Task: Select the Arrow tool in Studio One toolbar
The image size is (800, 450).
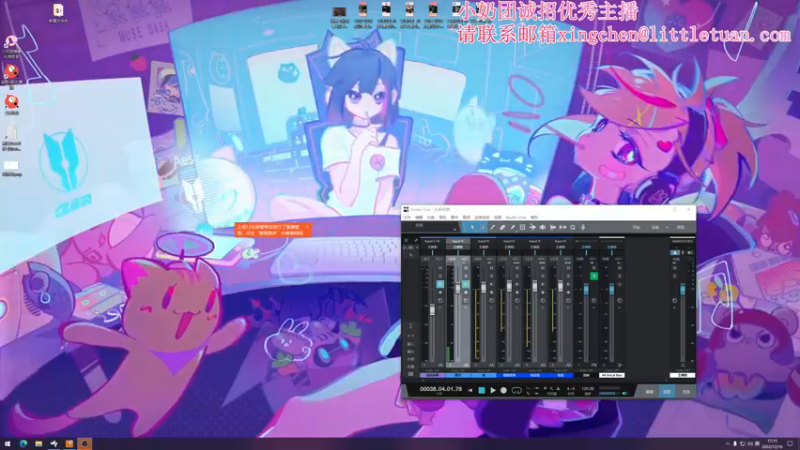Action: coord(472,227)
